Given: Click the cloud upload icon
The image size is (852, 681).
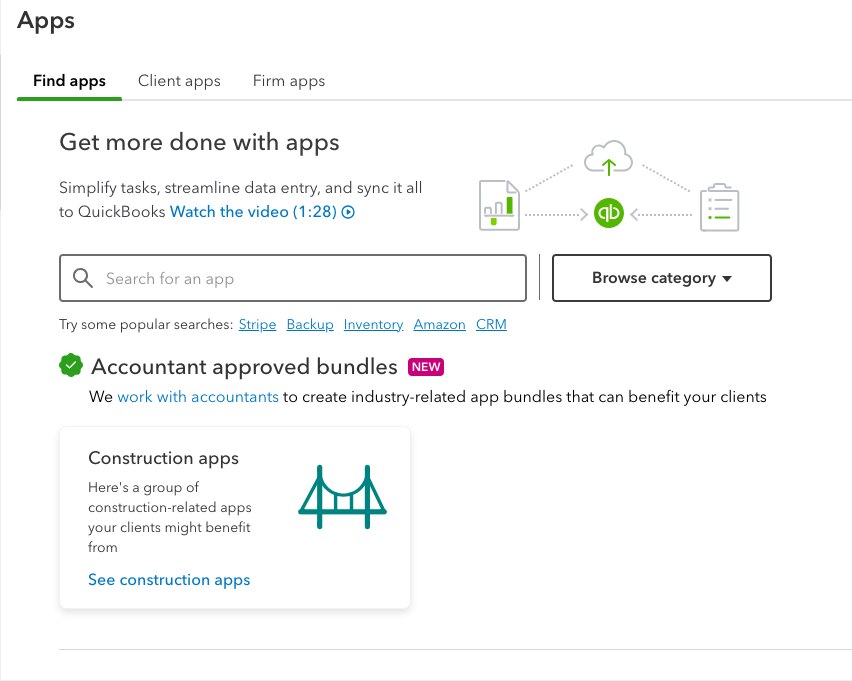Looking at the screenshot, I should click(609, 158).
